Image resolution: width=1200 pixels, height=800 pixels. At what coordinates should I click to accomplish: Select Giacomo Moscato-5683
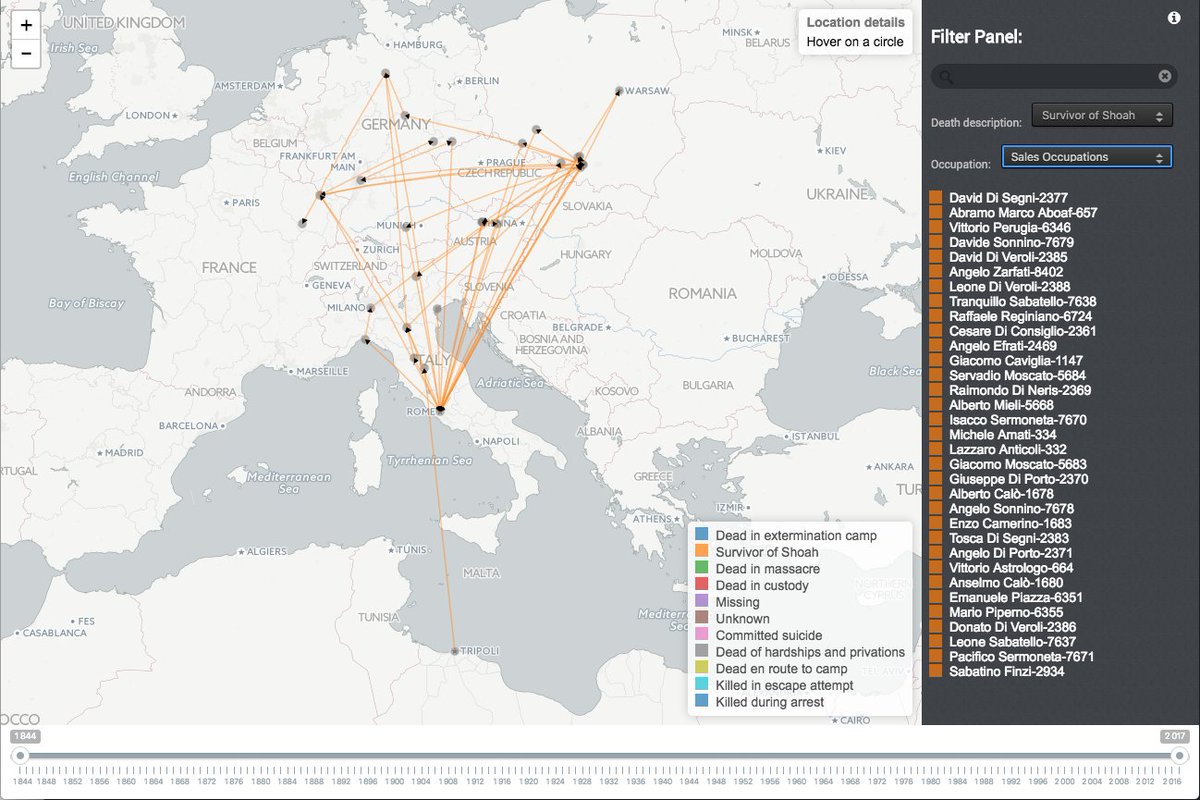[1018, 464]
